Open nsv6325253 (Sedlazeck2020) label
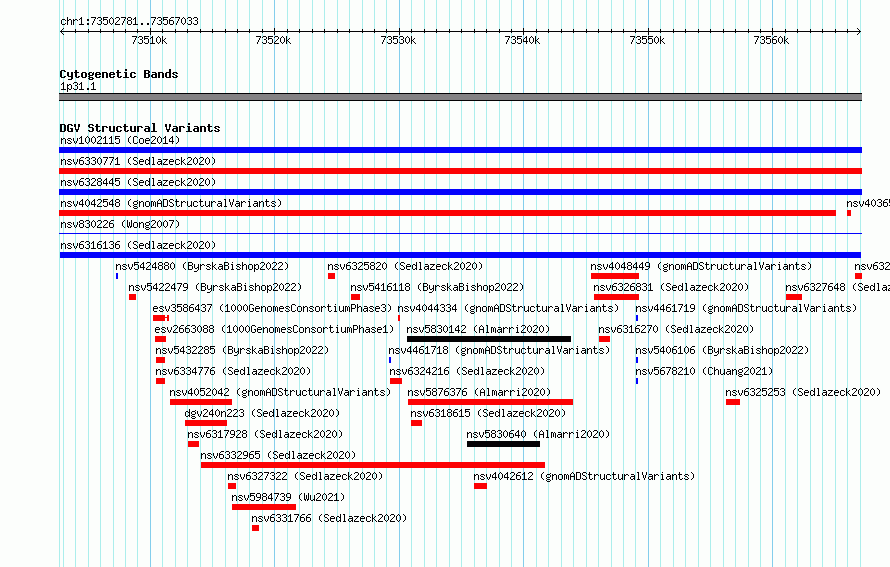 tap(803, 392)
